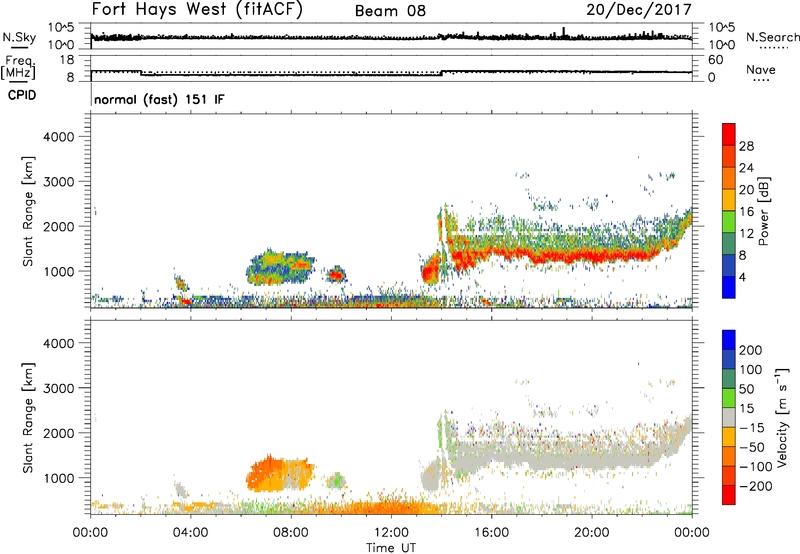Click the '04:00' time tick label
The width and height of the screenshot is (800, 554).
pyautogui.click(x=191, y=533)
